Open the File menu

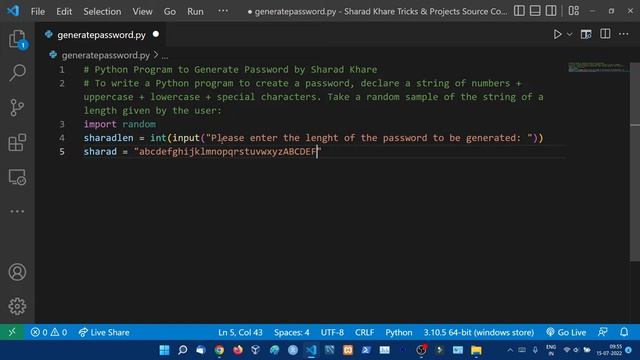coord(38,11)
